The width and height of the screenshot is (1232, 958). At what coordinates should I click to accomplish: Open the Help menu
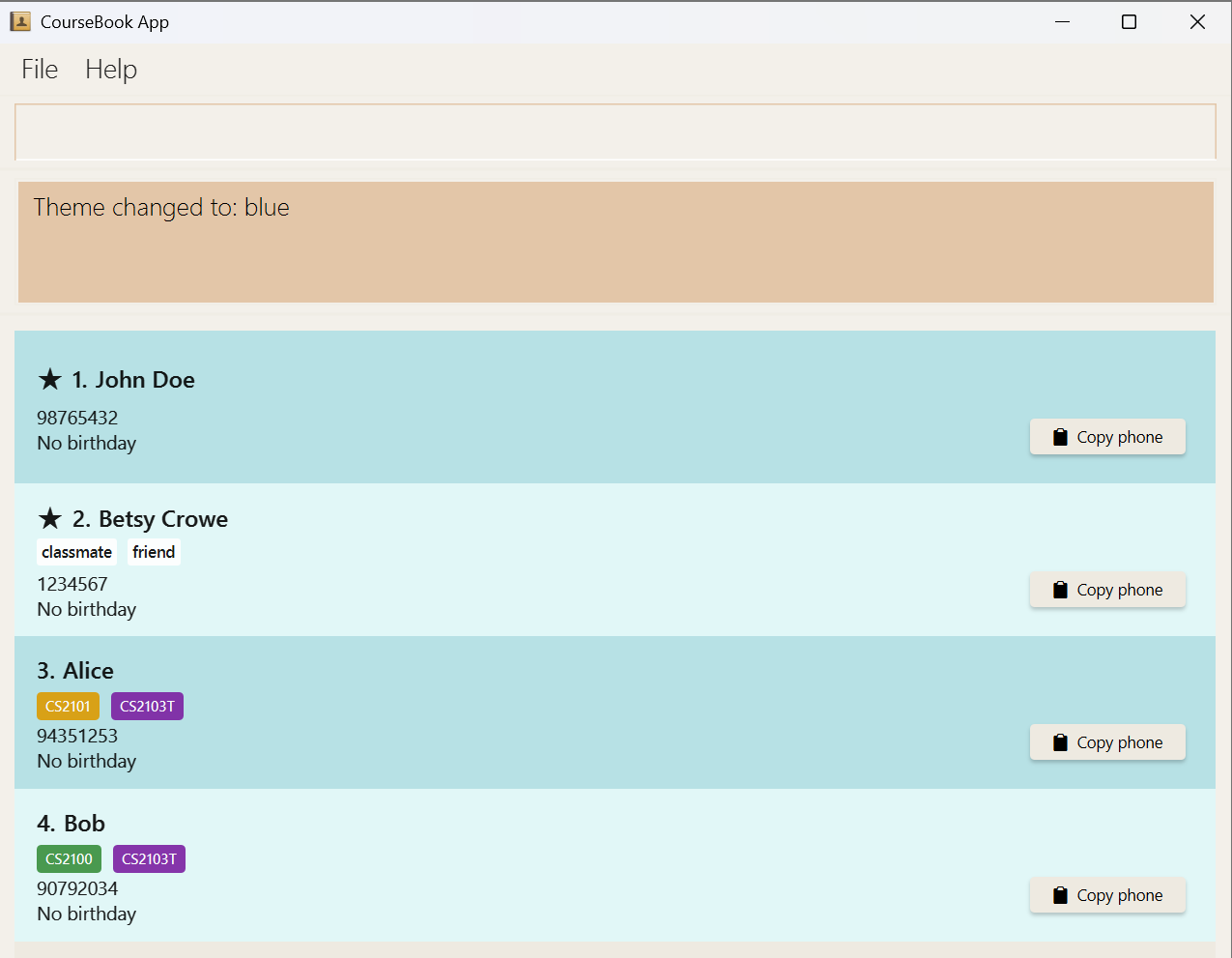pyautogui.click(x=111, y=70)
